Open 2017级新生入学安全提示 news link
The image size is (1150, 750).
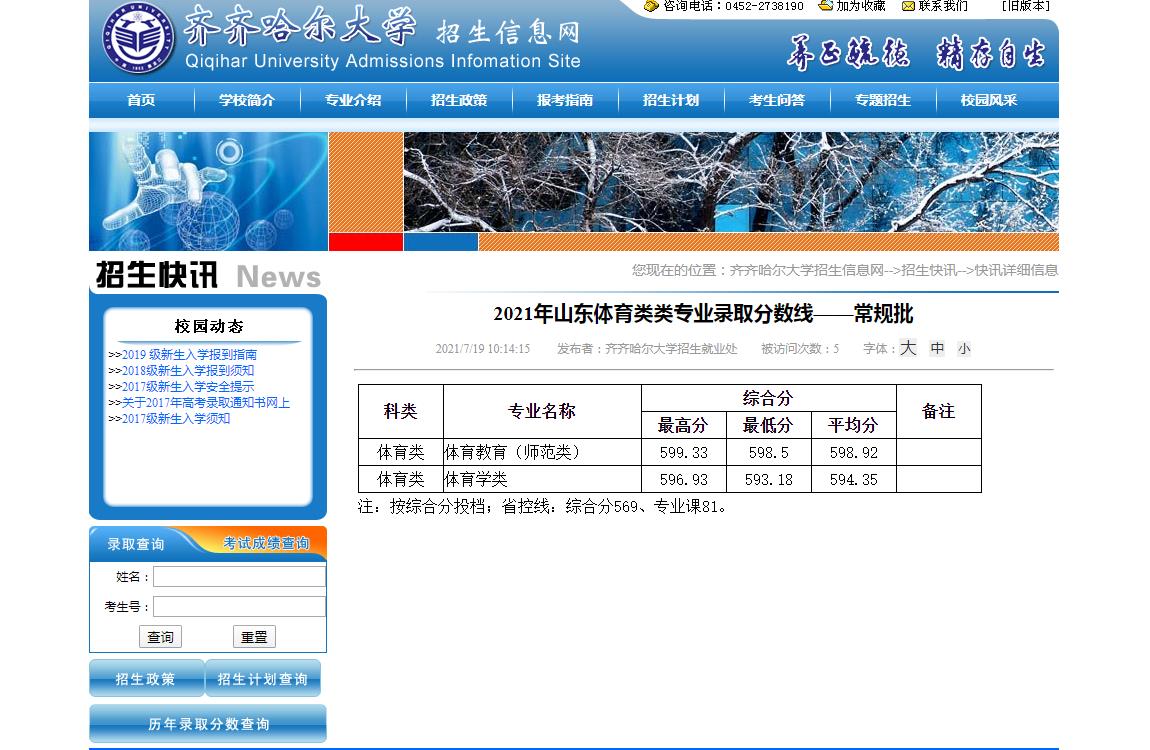pyautogui.click(x=188, y=387)
